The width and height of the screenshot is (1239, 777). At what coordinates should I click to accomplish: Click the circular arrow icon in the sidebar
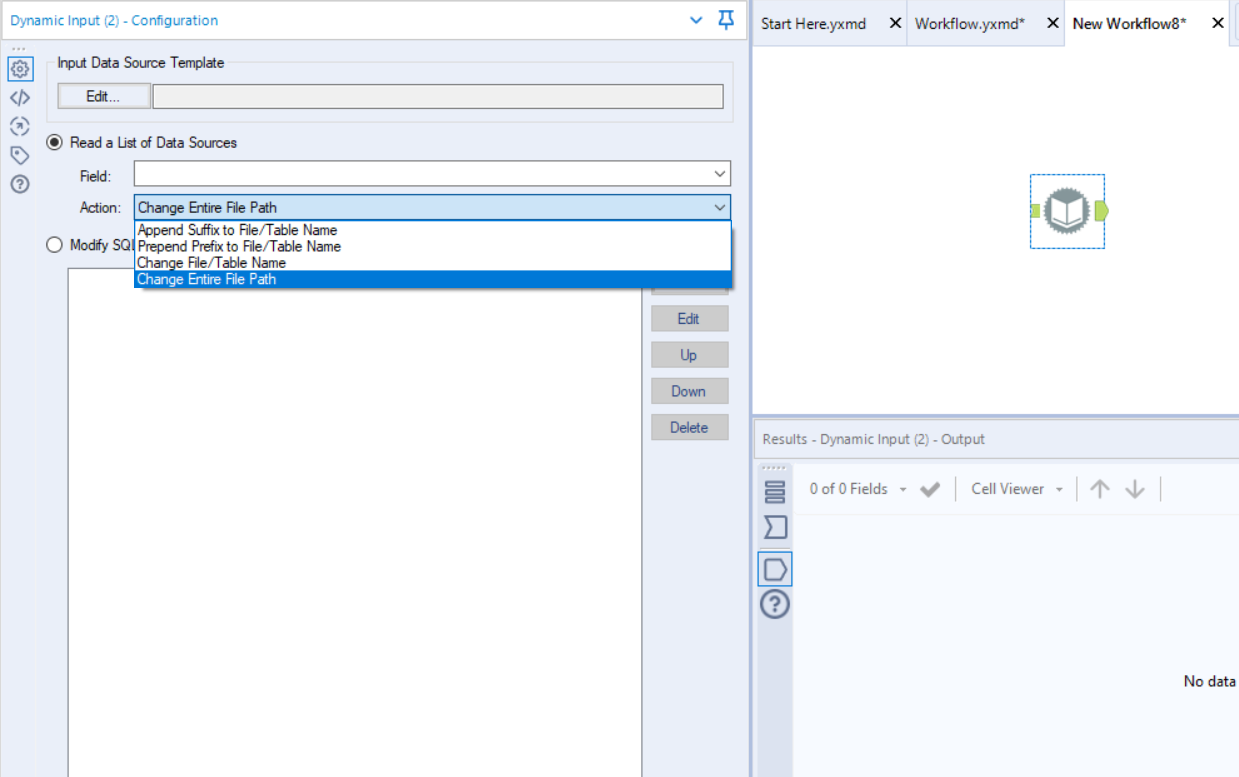click(x=19, y=126)
